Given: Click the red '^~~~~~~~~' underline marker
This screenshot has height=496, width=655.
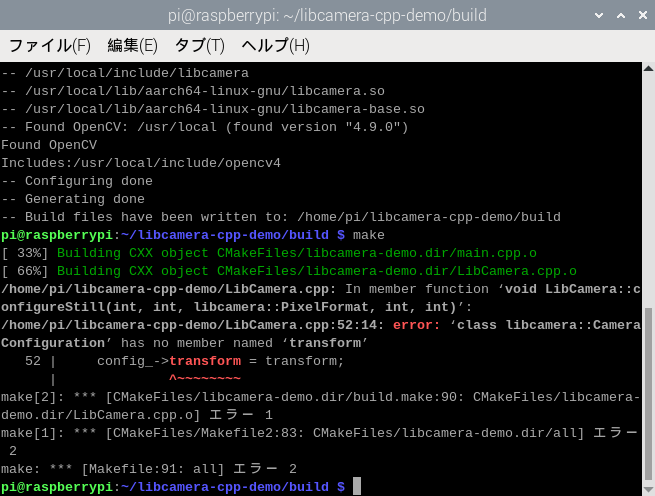Looking at the screenshot, I should [205, 378].
